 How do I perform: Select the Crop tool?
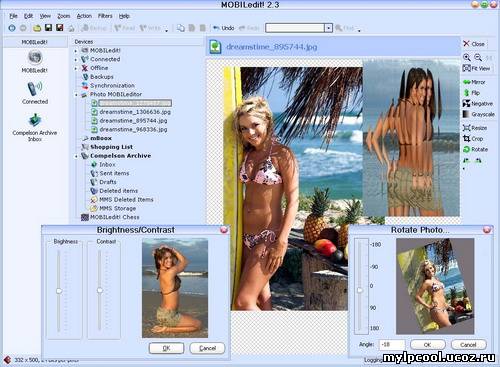tap(473, 138)
